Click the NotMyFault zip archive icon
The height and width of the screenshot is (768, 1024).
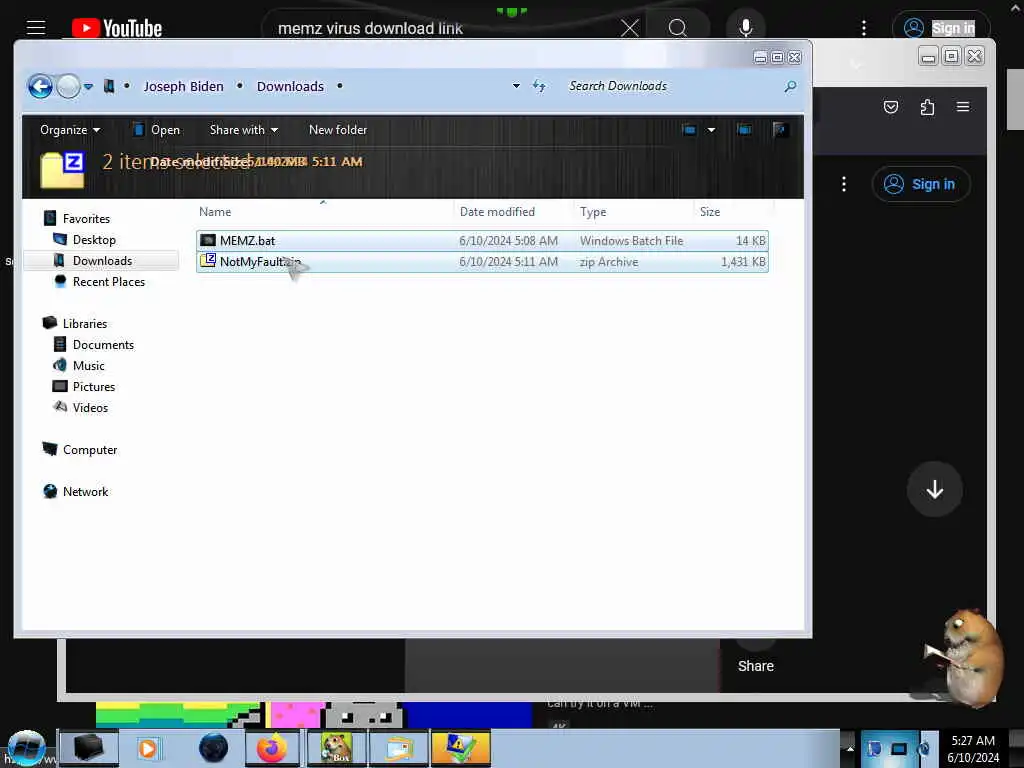208,261
